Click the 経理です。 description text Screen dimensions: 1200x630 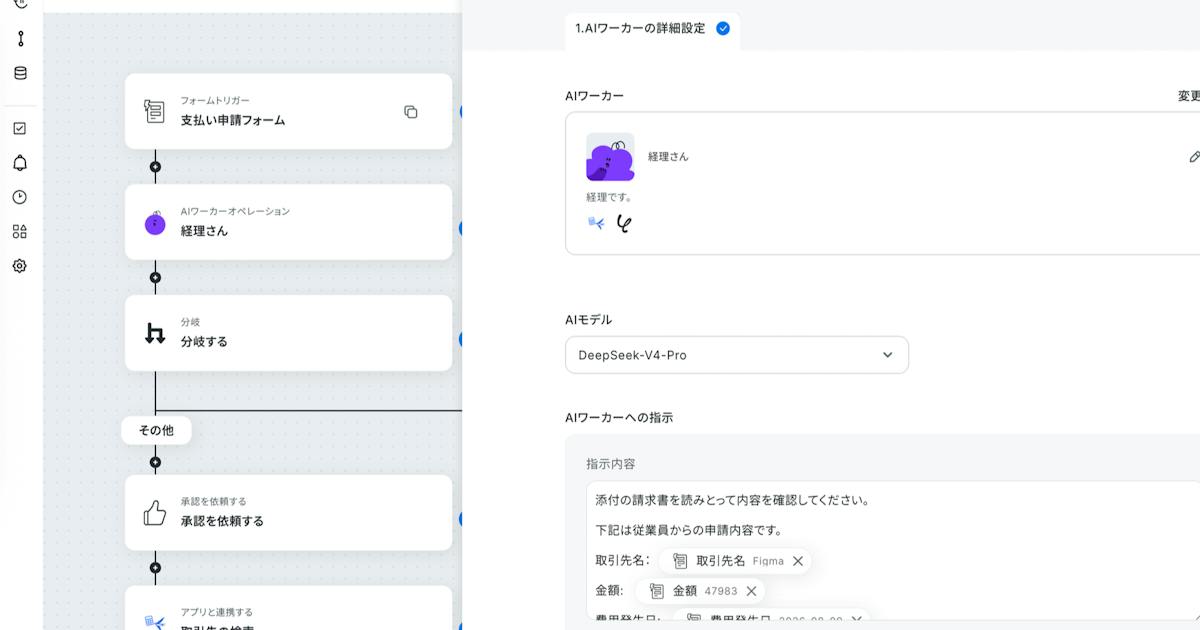[608, 198]
